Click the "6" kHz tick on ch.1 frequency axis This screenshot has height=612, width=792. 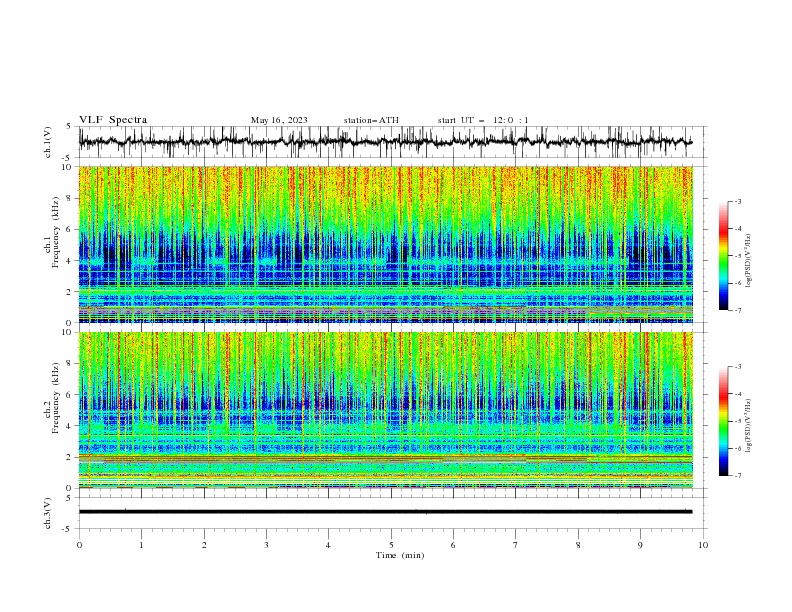(x=71, y=229)
